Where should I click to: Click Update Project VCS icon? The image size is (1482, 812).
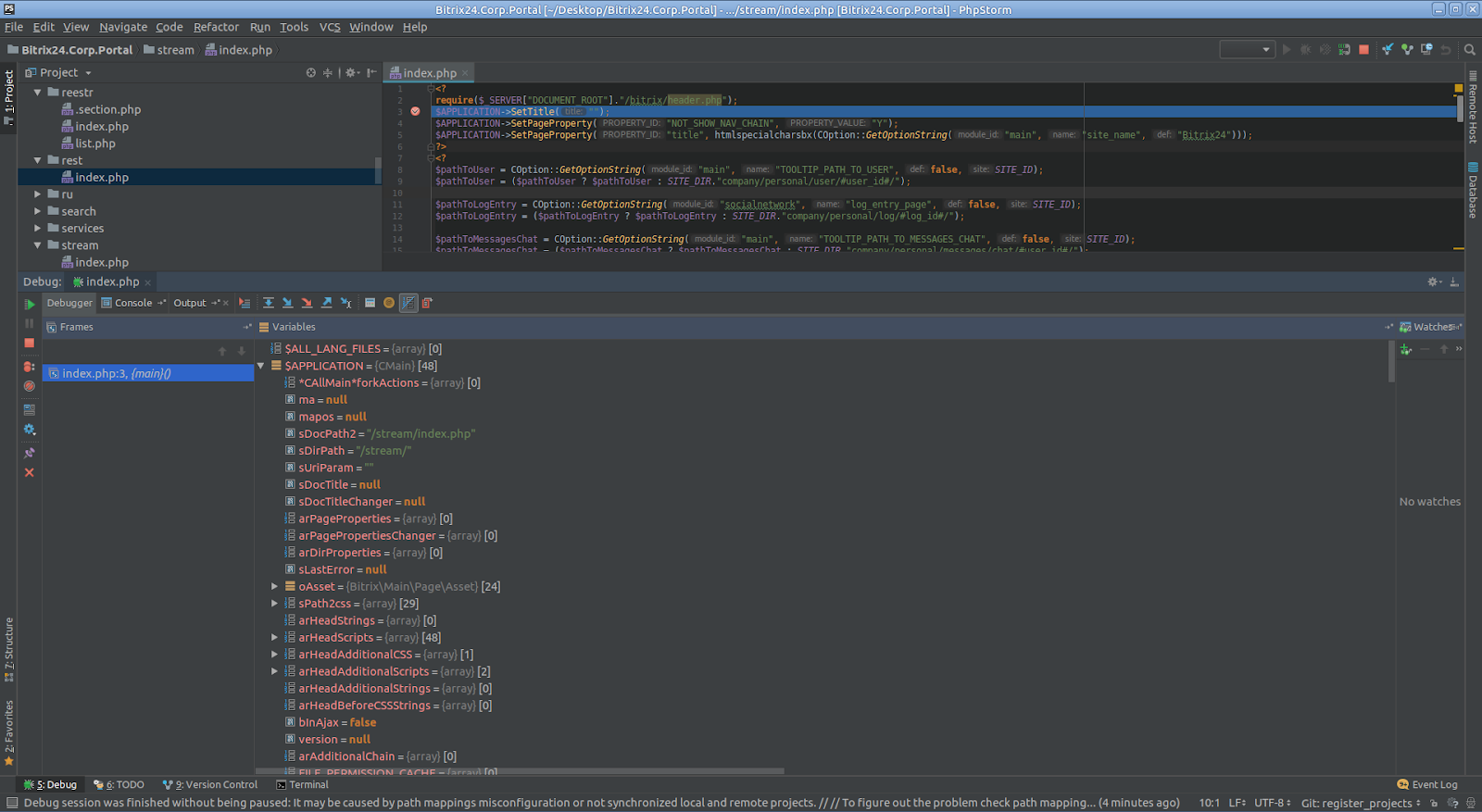pos(1388,50)
